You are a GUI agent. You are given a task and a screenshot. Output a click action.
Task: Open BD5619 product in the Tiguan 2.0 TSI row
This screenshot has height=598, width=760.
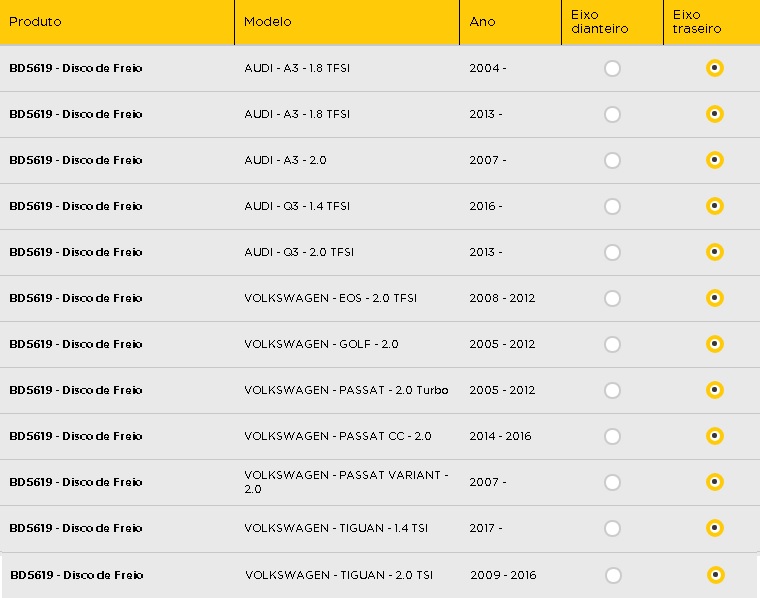77,575
